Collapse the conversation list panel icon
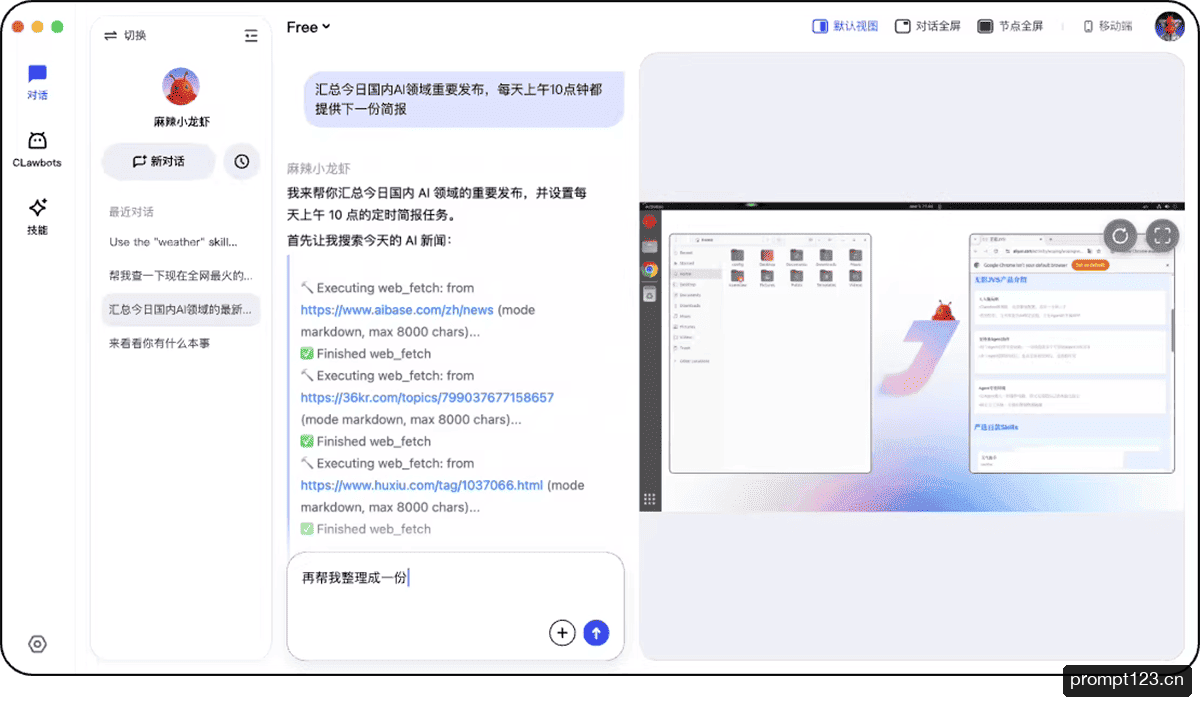The height and width of the screenshot is (705, 1200). 251,35
